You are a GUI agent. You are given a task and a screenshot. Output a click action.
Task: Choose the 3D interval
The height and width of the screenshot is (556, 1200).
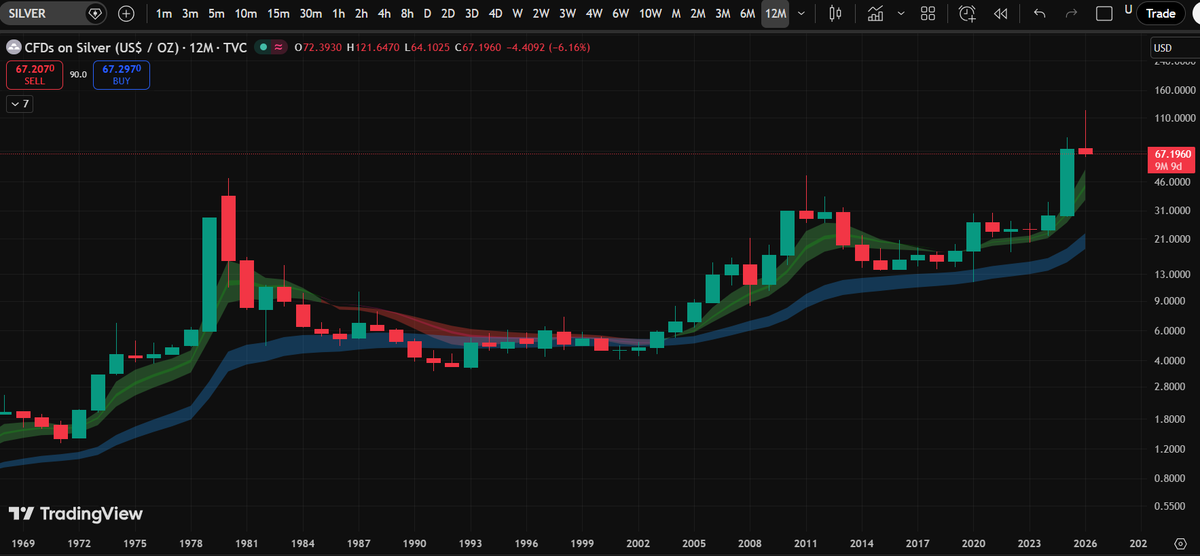coord(472,14)
